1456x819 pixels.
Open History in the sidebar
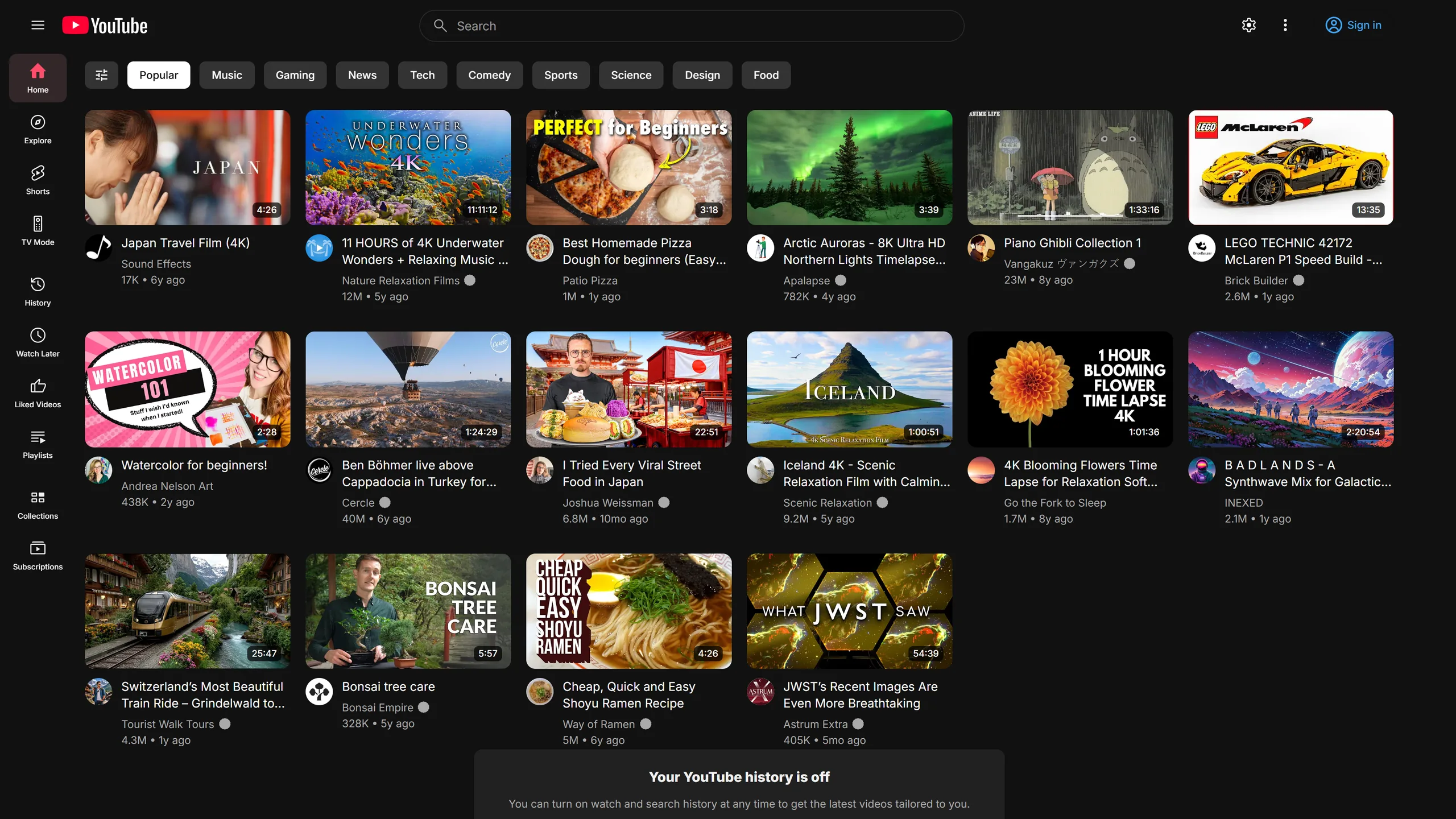click(38, 291)
